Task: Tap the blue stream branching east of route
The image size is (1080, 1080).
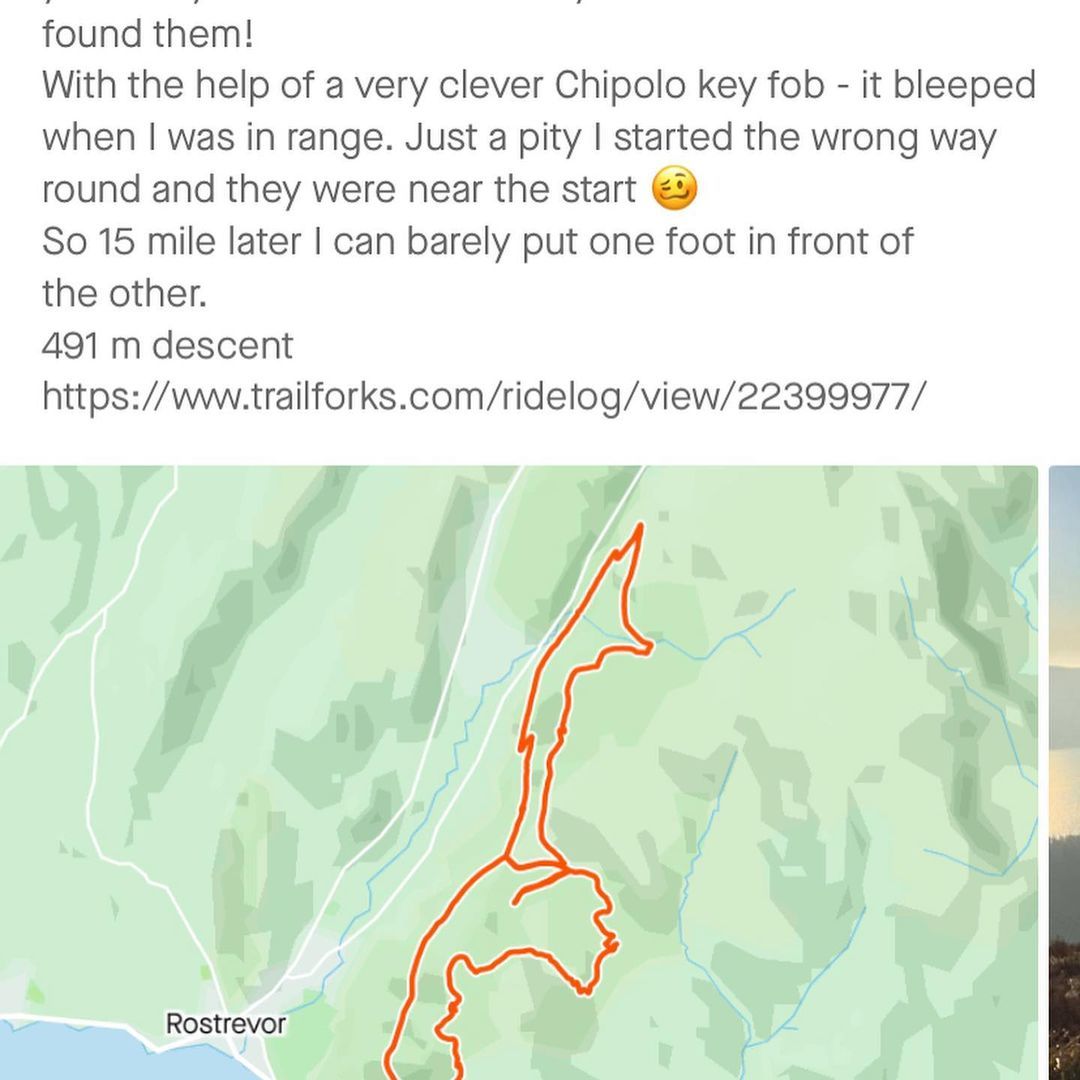Action: pos(740,632)
